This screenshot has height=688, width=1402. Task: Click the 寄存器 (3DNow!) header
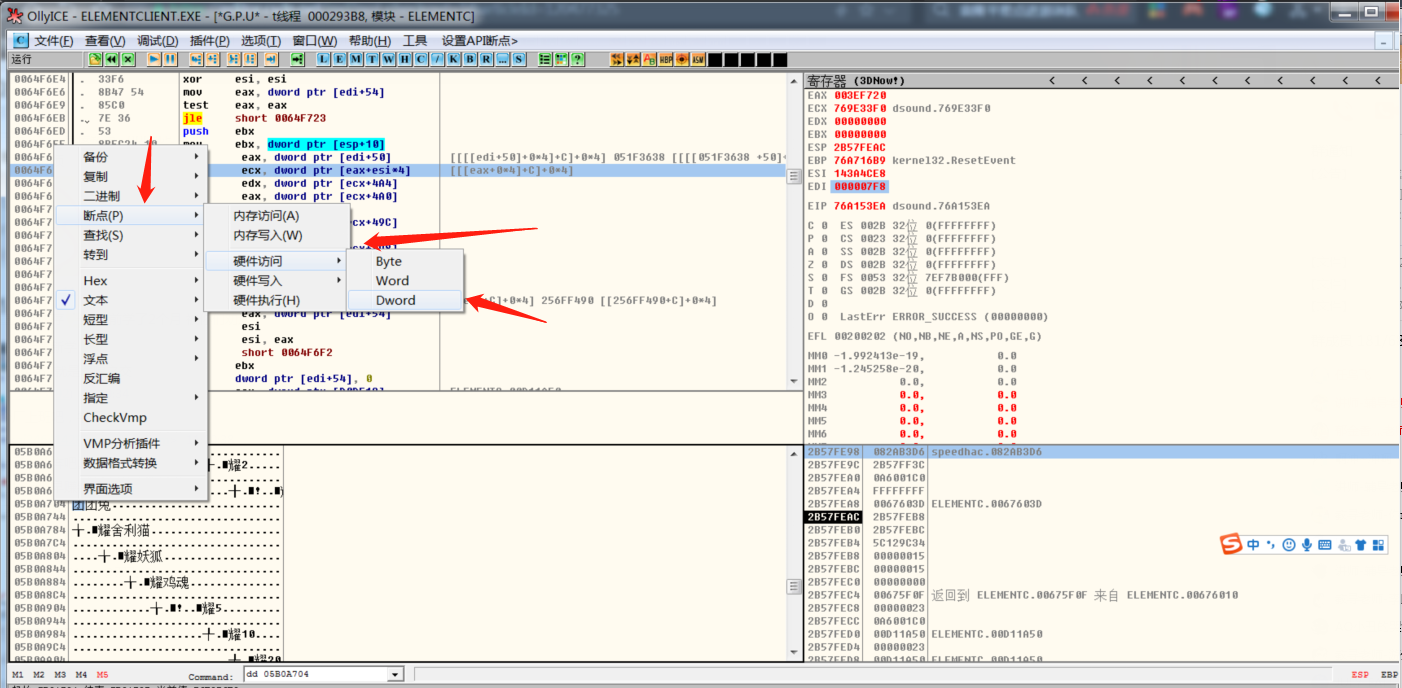[856, 80]
